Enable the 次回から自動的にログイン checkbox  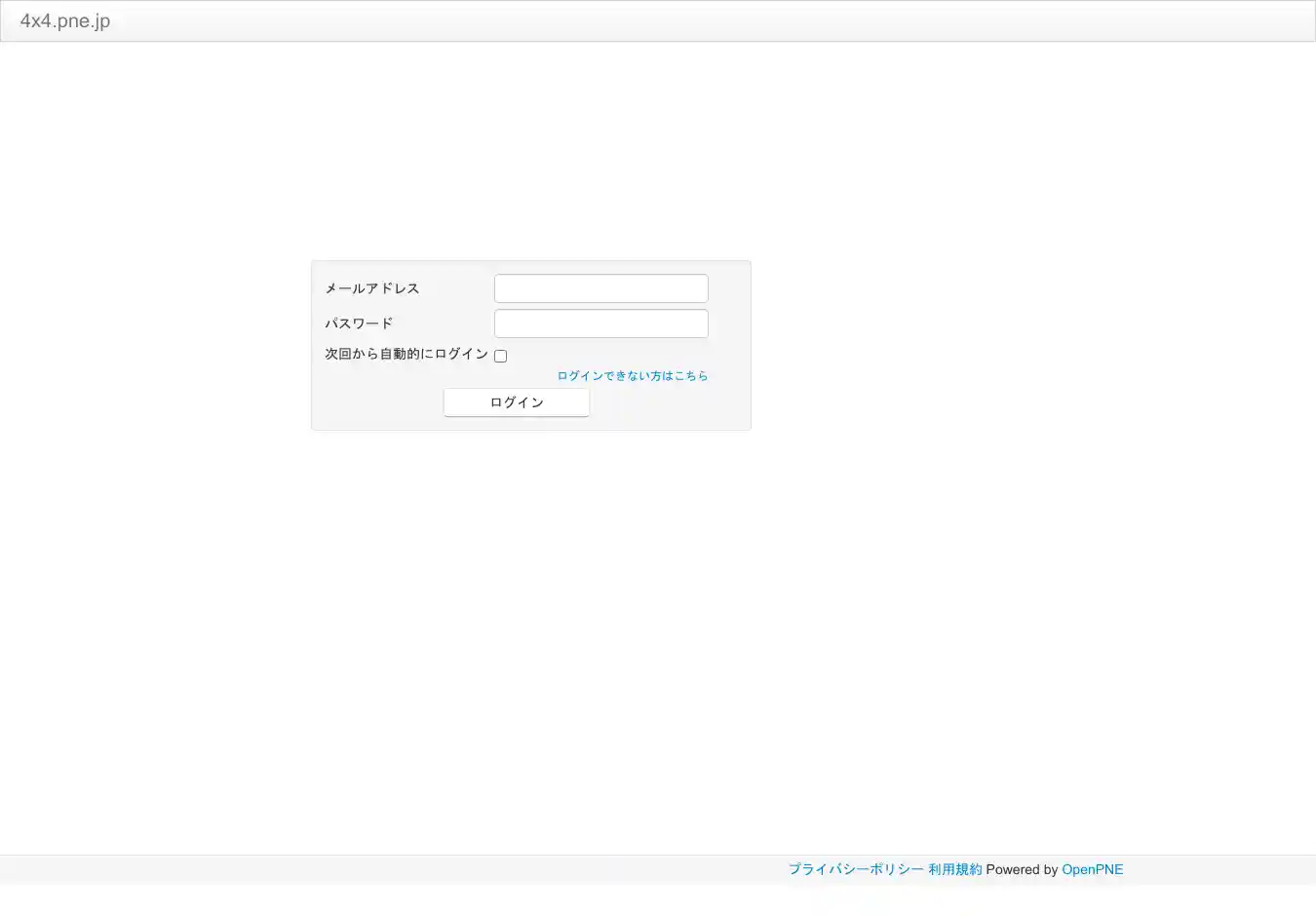pos(500,356)
